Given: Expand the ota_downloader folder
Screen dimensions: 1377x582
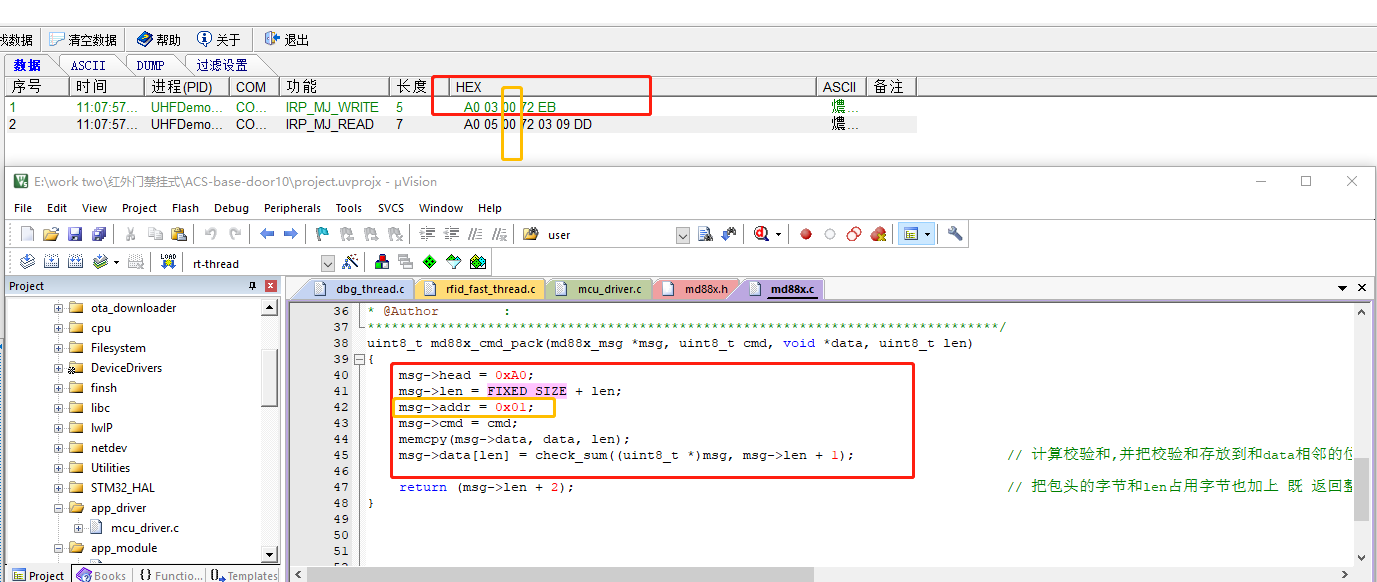Looking at the screenshot, I should pyautogui.click(x=58, y=308).
